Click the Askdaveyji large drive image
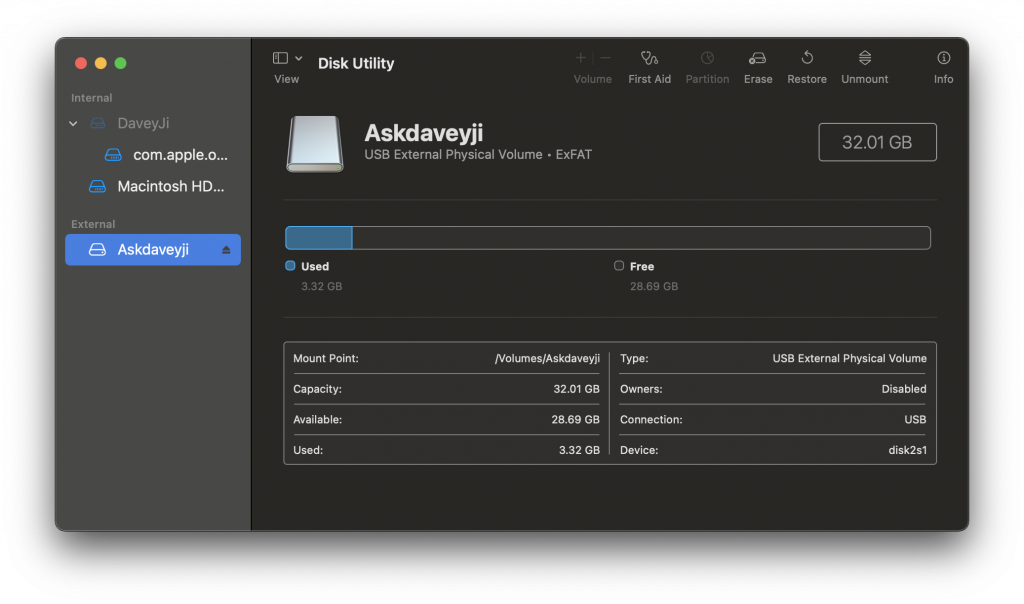The height and width of the screenshot is (604, 1024). click(315, 144)
